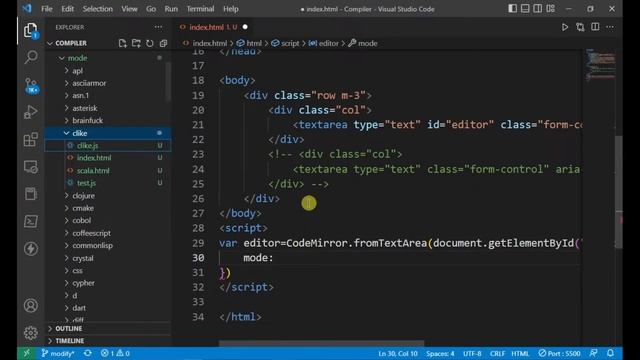Open changes compare icon in editor toolbar
Viewport: 640px width, 360px height.
coord(580,27)
